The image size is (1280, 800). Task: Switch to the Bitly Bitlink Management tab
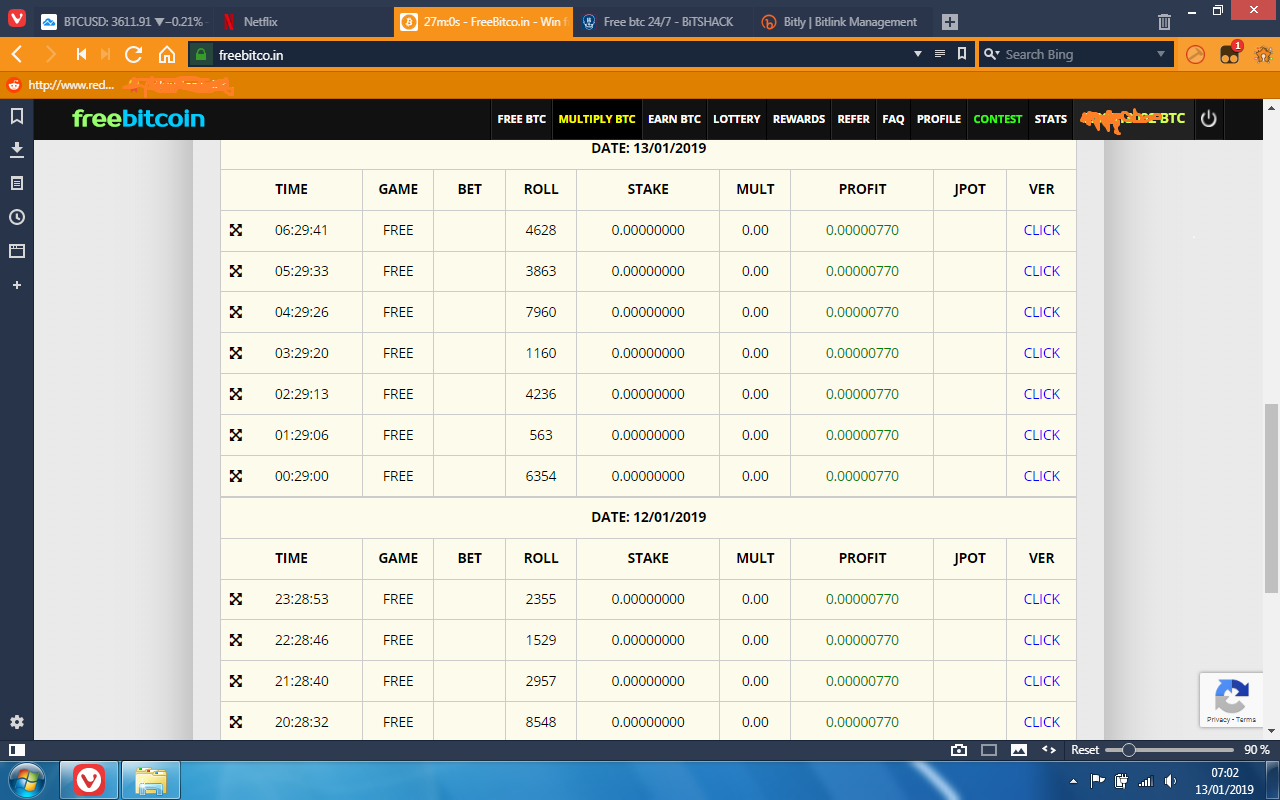(x=841, y=22)
